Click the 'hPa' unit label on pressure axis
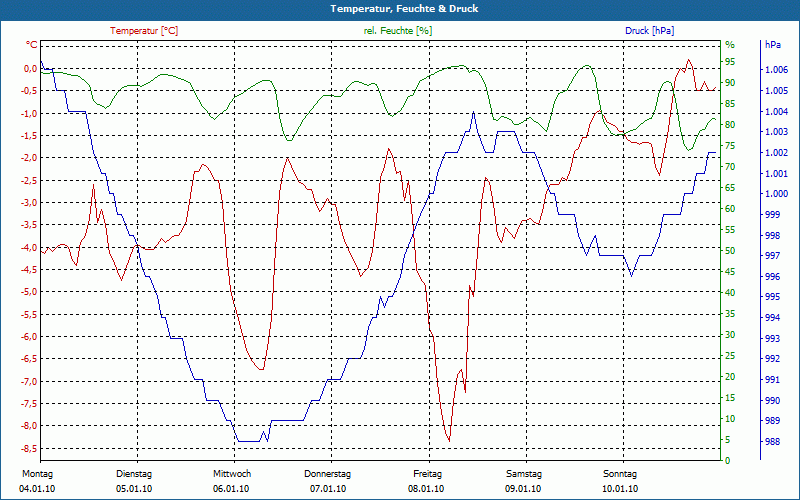 coord(772,45)
